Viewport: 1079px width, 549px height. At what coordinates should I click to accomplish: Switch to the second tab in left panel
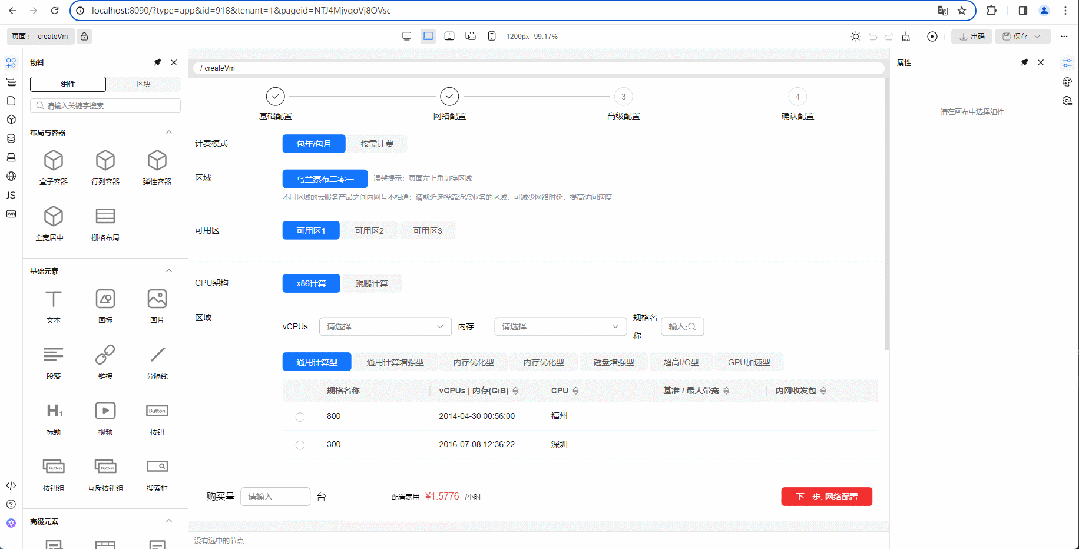[x=143, y=84]
